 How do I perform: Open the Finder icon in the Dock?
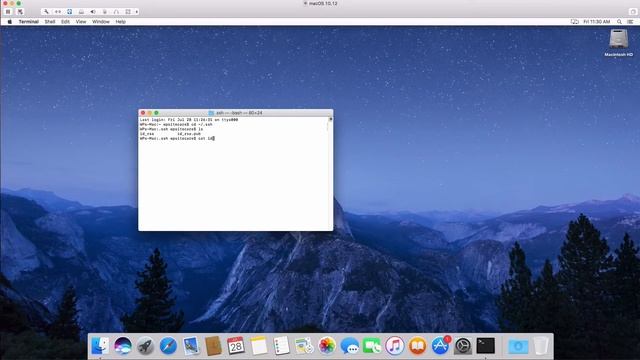coord(100,346)
